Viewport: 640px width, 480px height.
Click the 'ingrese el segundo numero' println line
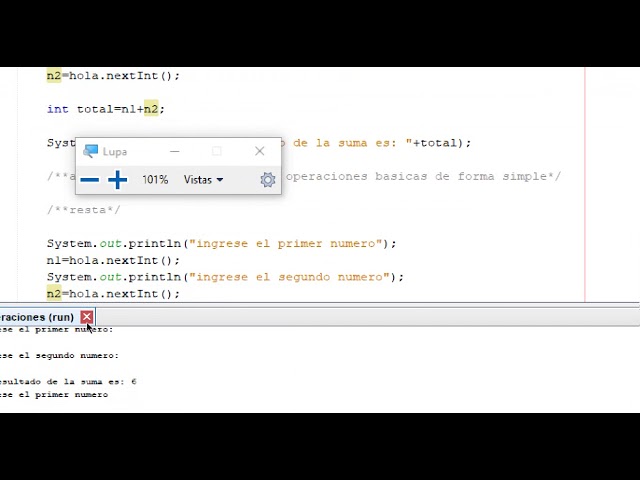225,277
